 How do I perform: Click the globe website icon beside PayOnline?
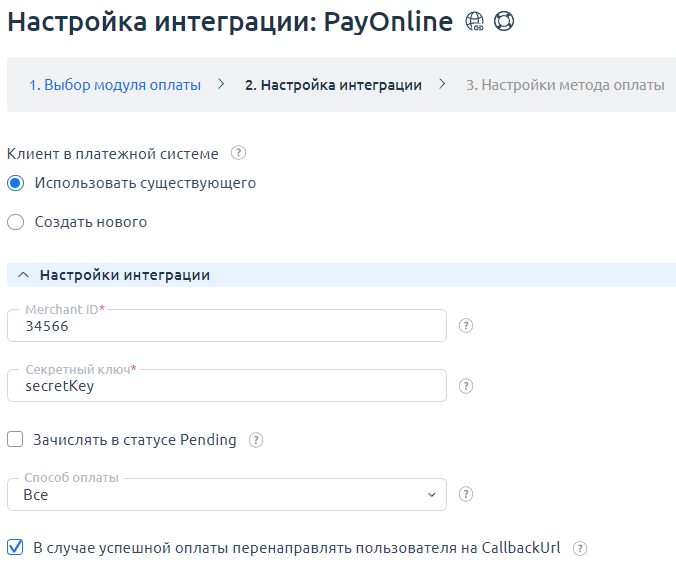click(475, 22)
